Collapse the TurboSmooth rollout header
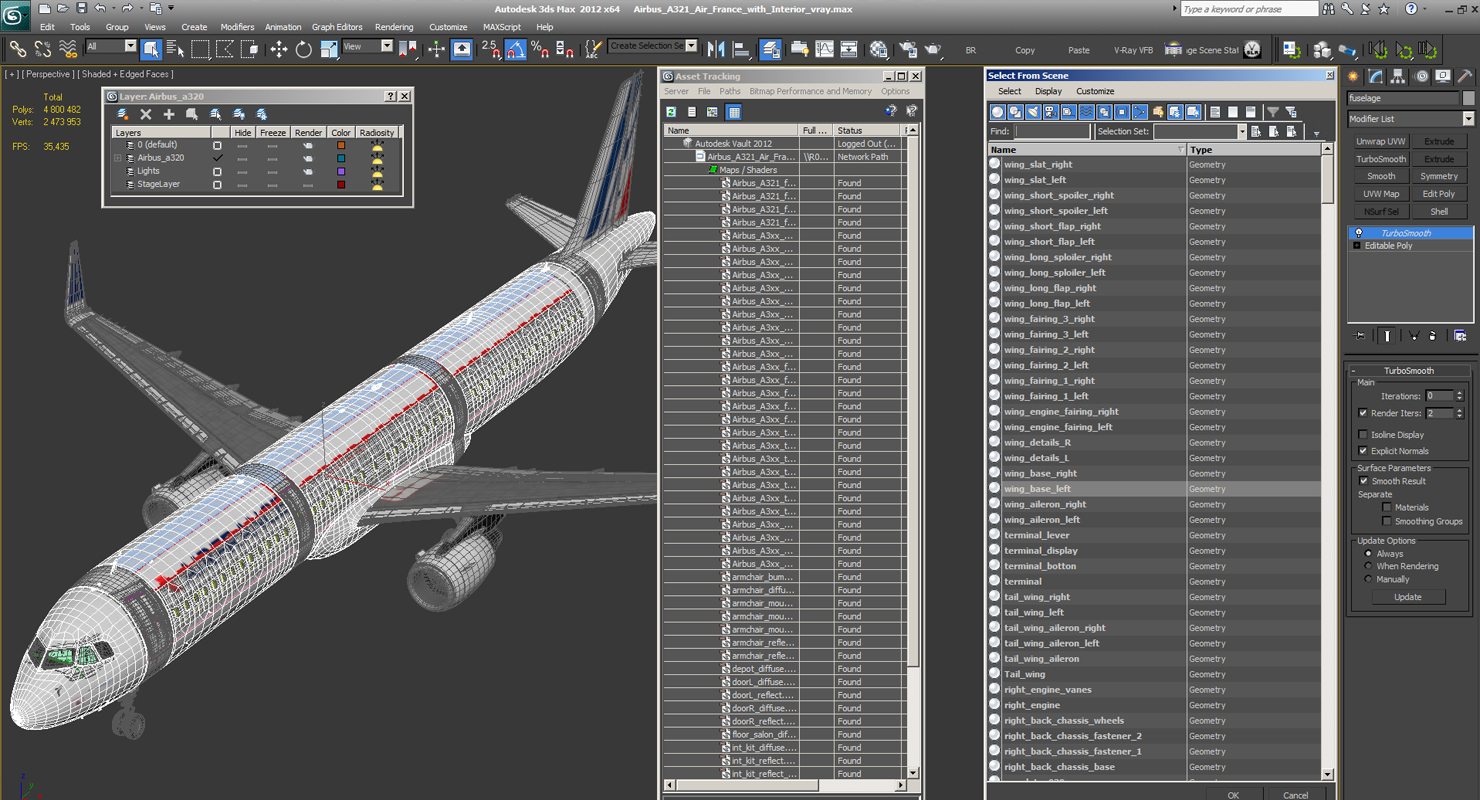The image size is (1480, 800). 1409,371
